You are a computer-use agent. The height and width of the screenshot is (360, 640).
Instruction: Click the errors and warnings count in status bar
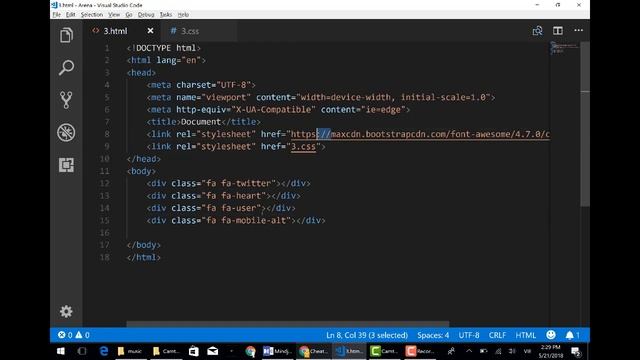click(73, 335)
